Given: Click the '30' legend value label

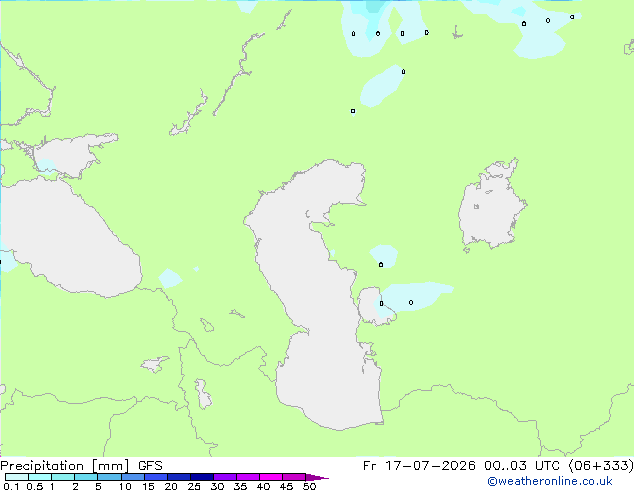Looking at the screenshot, I should coord(217,486).
